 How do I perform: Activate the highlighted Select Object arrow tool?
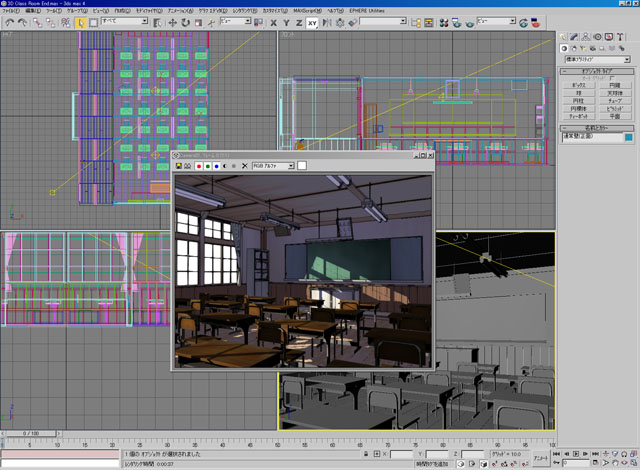pos(80,23)
